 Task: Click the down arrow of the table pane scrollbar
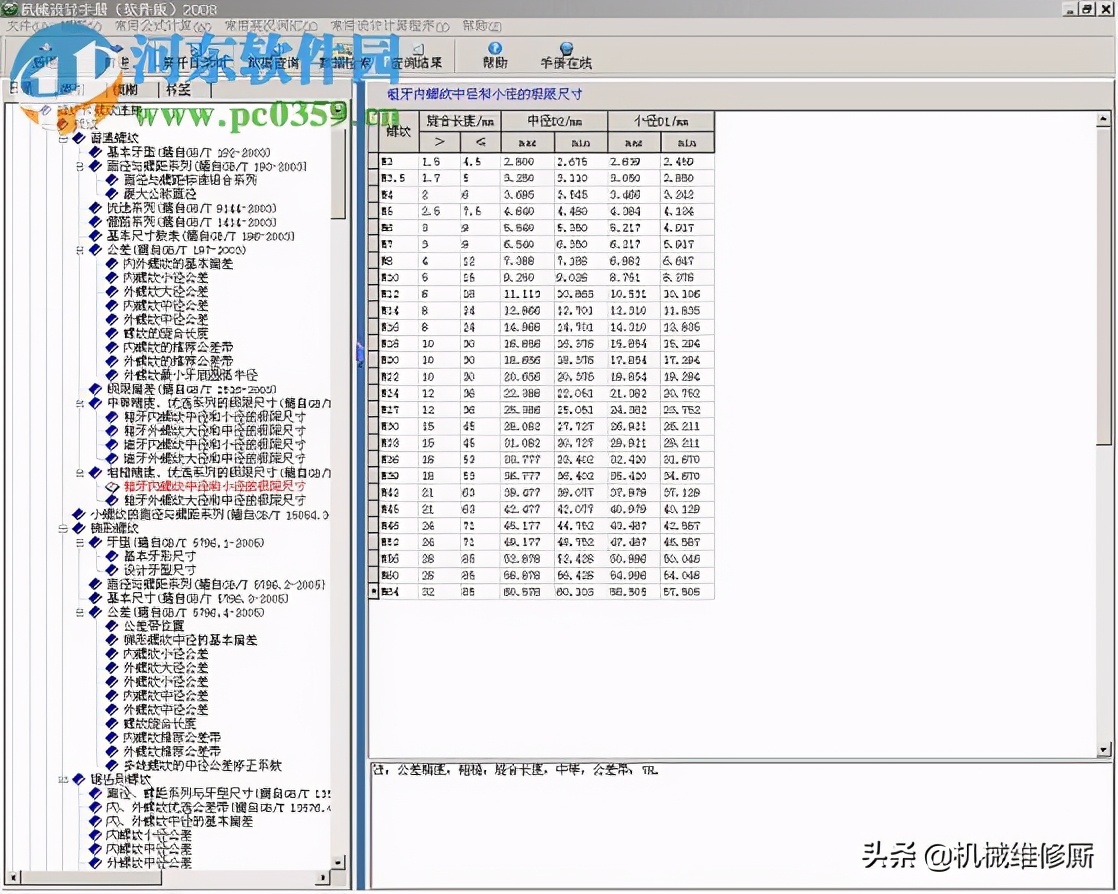[x=1104, y=749]
